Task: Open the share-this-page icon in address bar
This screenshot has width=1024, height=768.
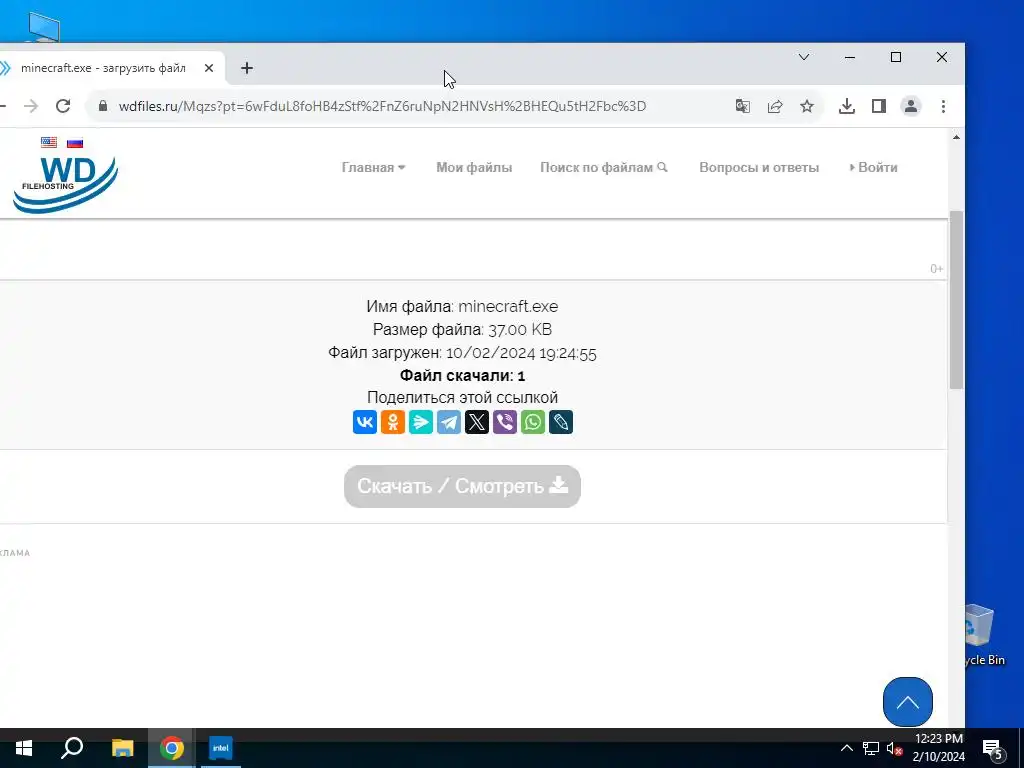Action: pyautogui.click(x=775, y=106)
